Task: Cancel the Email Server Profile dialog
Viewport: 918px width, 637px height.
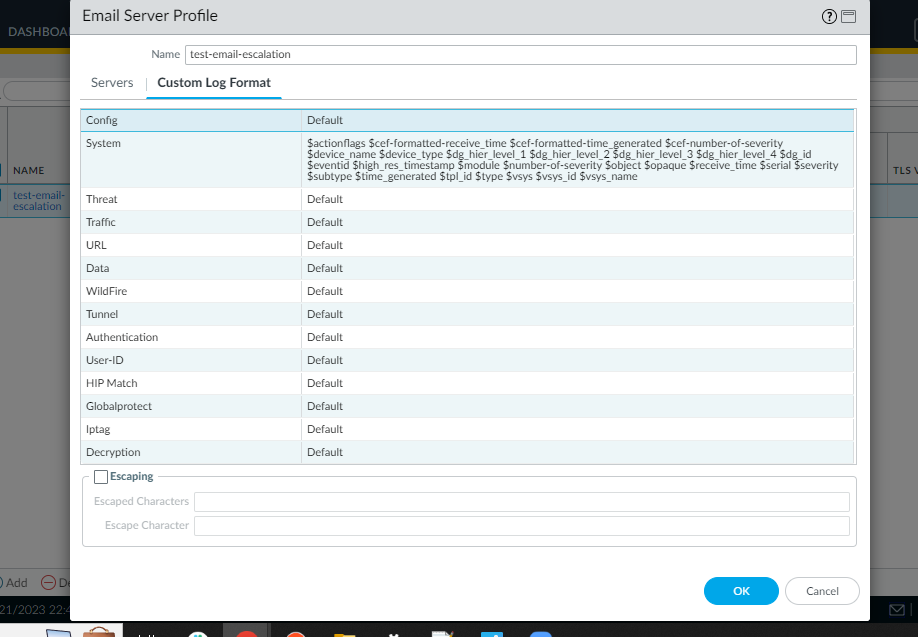Action: click(822, 591)
